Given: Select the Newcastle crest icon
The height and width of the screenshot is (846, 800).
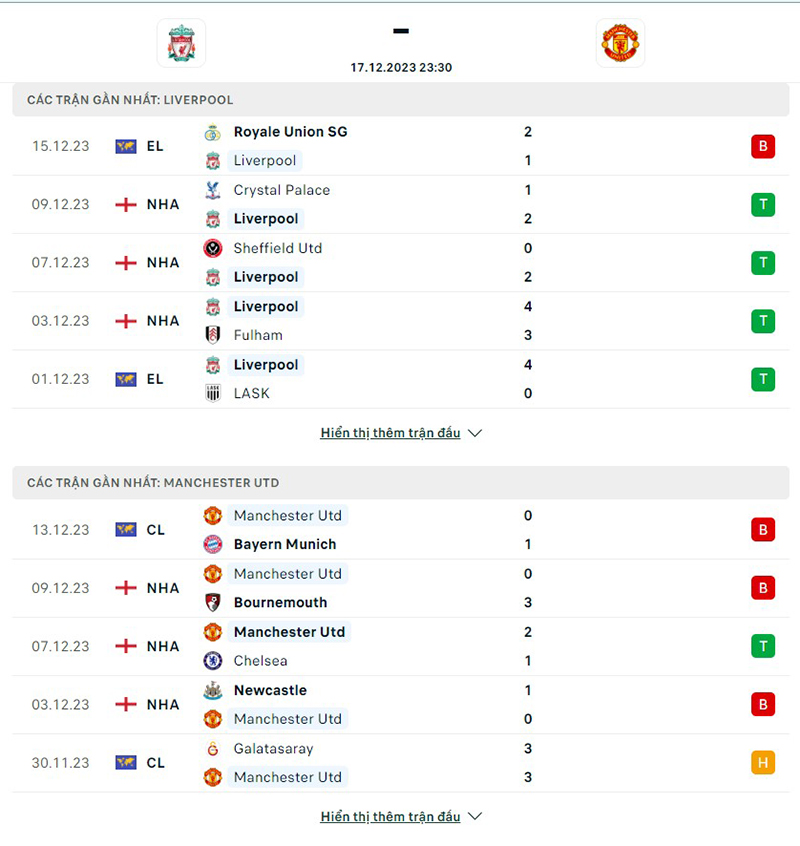Looking at the screenshot, I should click(212, 690).
